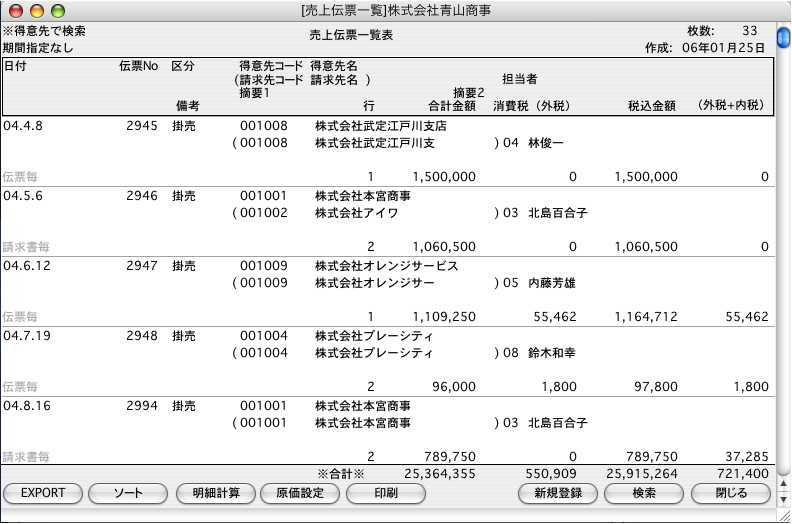Click the scrollbar up arrow

coord(783,482)
